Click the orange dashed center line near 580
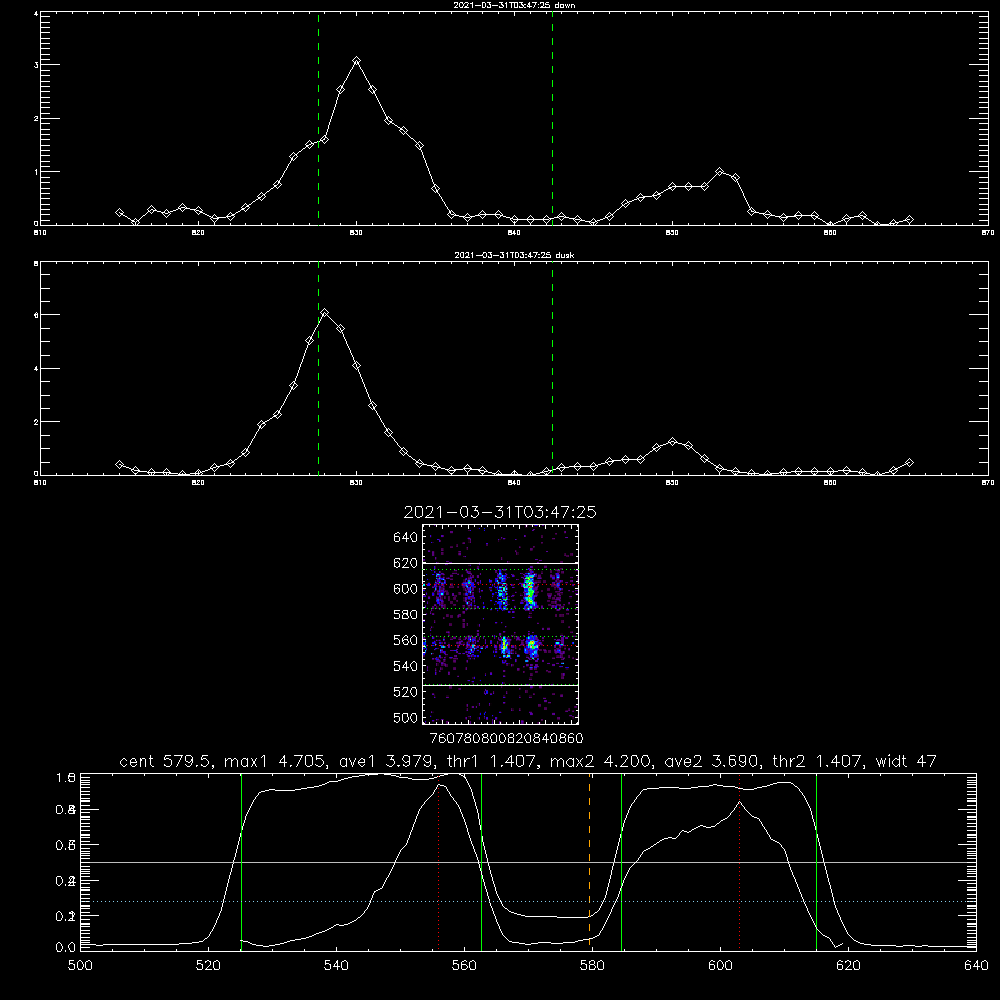Viewport: 1000px width, 1000px height. point(589,861)
